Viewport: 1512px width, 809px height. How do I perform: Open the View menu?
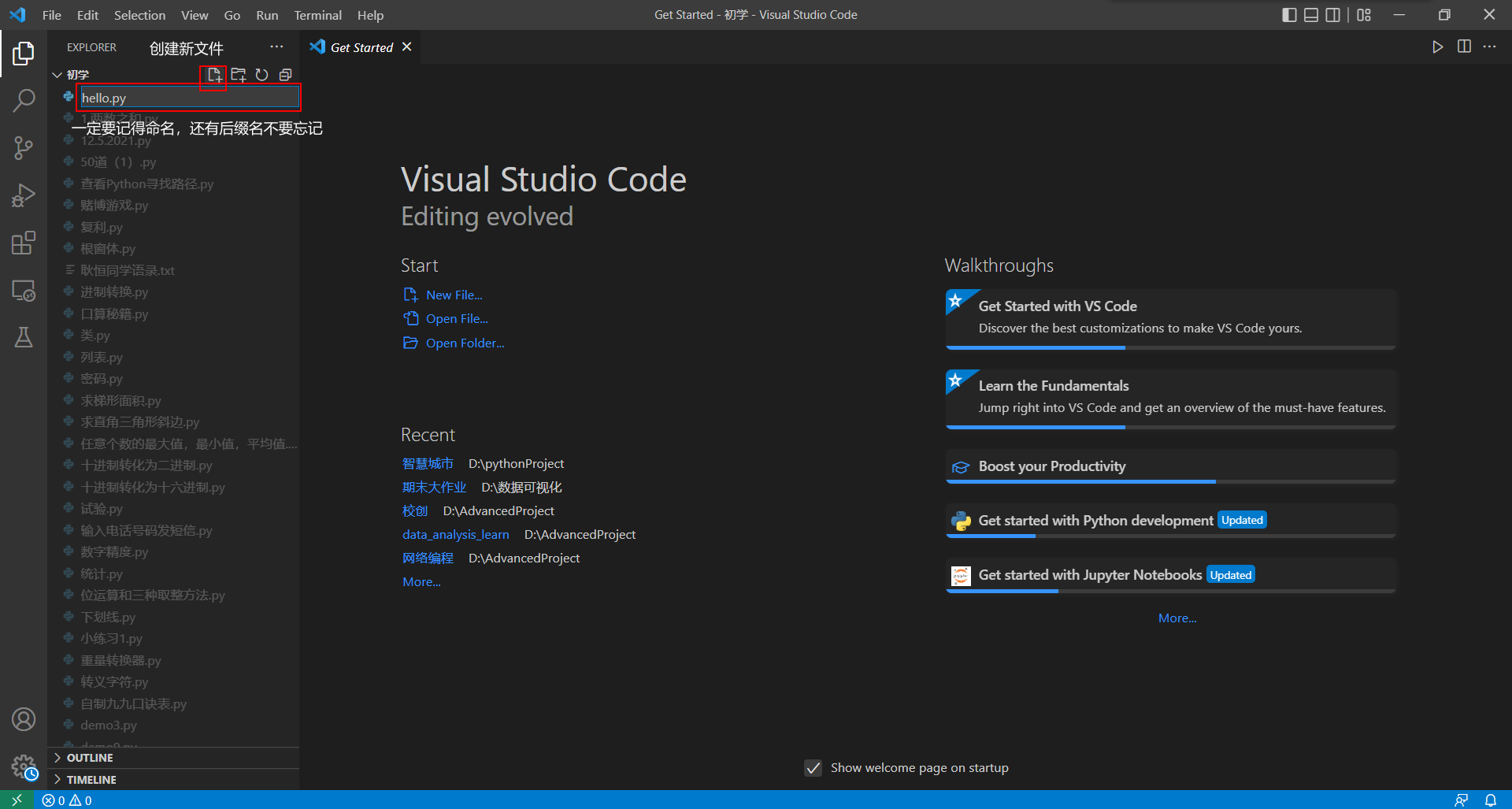[x=195, y=15]
